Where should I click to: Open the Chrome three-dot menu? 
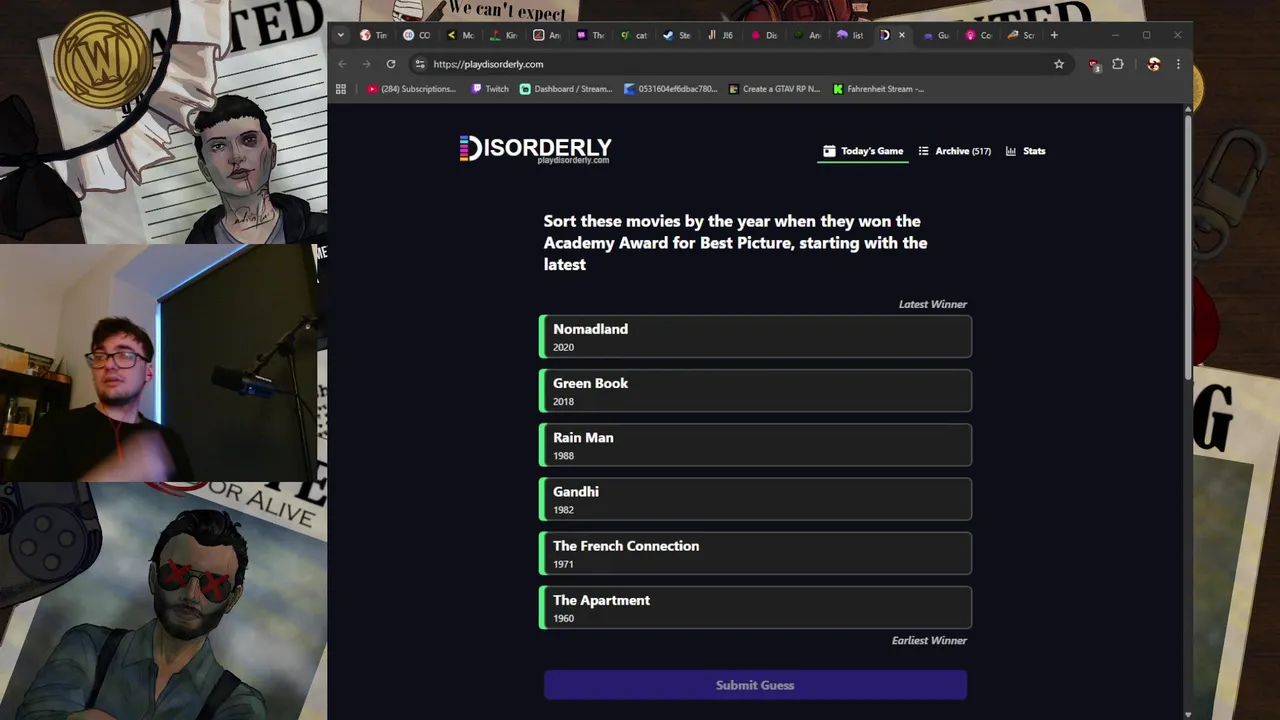point(1178,64)
